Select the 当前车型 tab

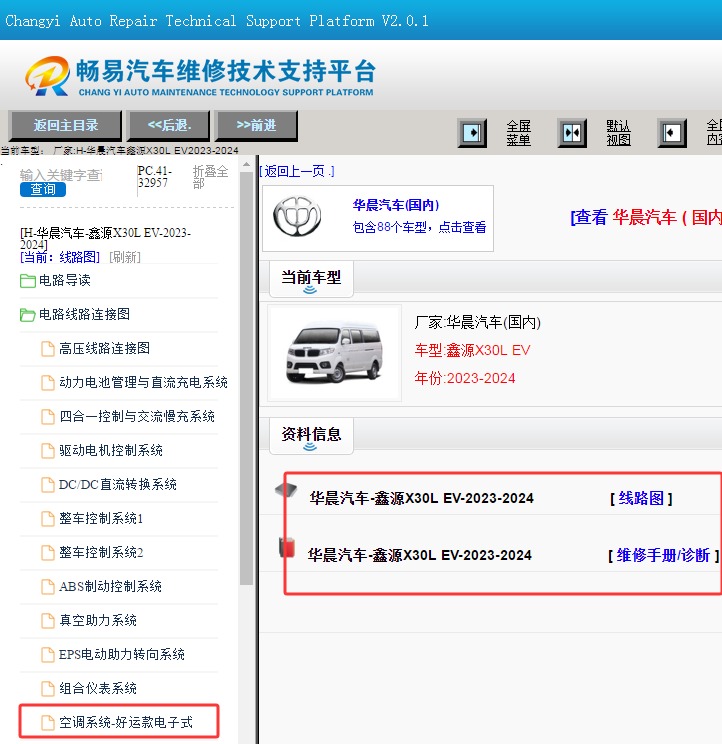pyautogui.click(x=311, y=279)
